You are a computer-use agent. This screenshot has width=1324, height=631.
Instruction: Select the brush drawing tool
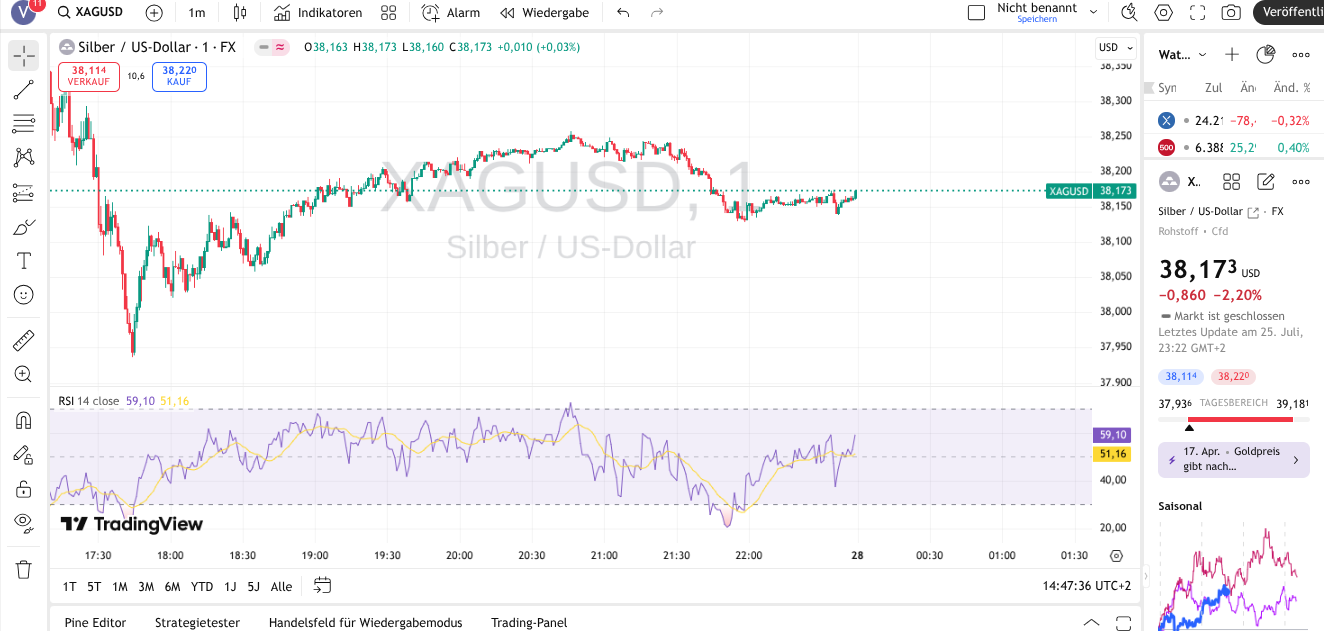[x=24, y=227]
